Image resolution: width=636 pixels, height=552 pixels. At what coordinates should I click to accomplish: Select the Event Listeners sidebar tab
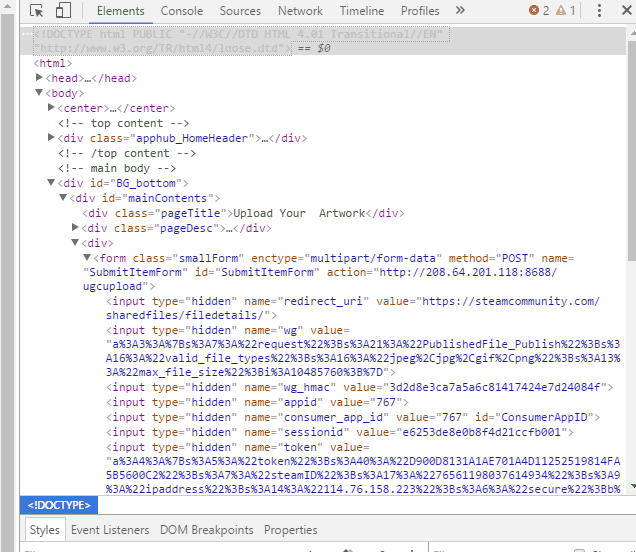pyautogui.click(x=110, y=530)
